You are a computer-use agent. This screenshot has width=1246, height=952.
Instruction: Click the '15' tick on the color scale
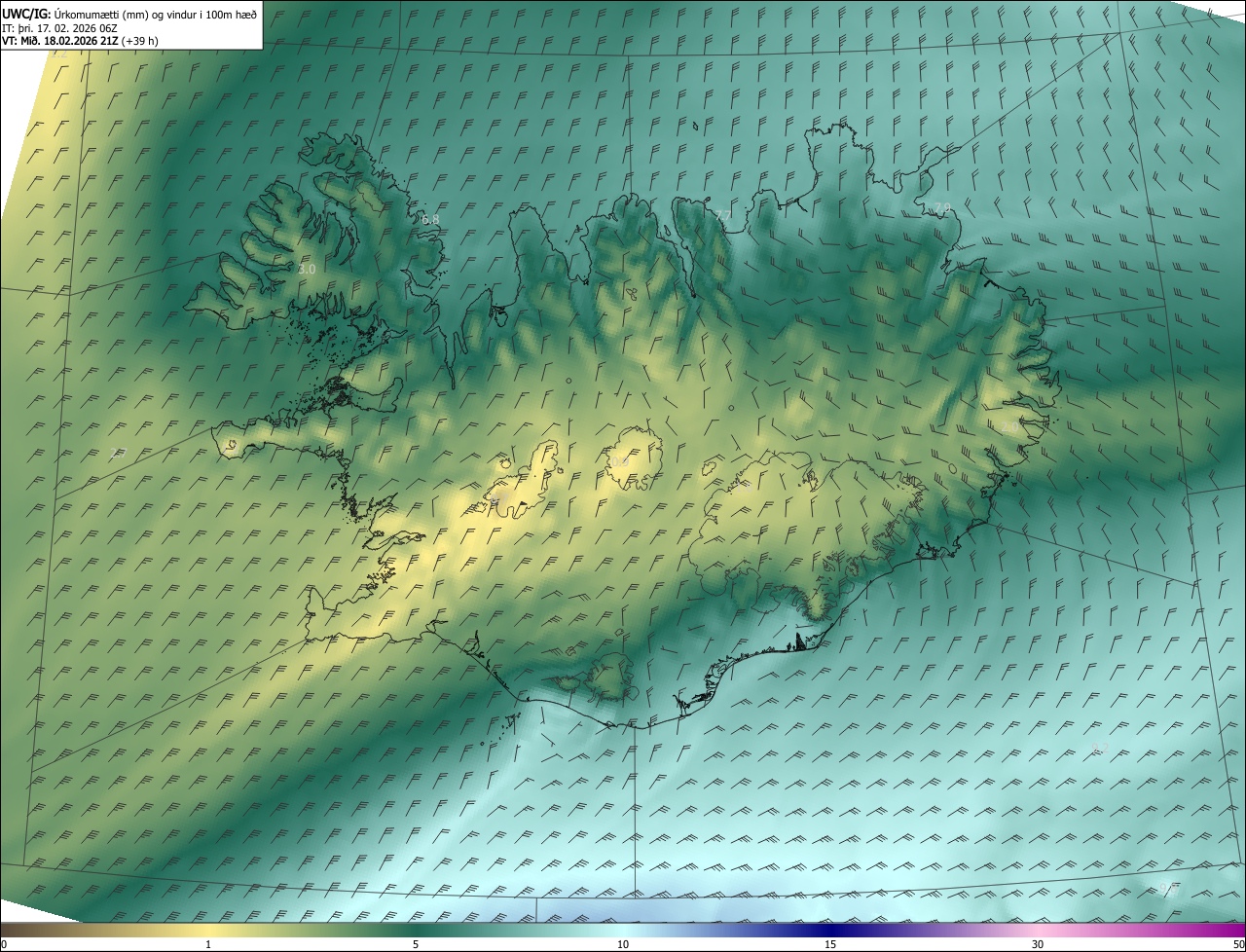[x=830, y=944]
